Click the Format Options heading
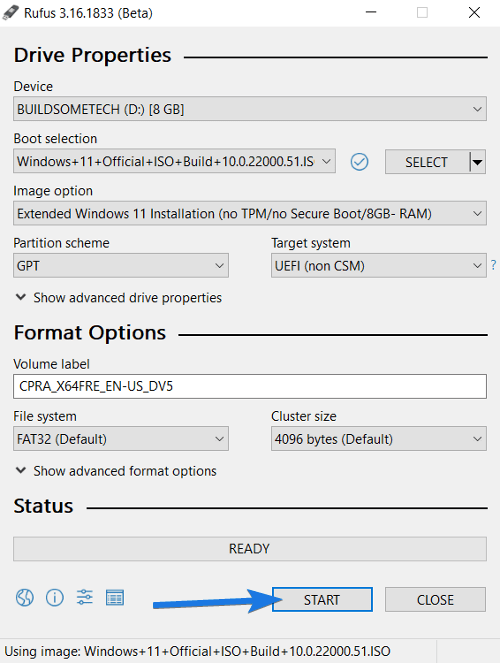The height and width of the screenshot is (663, 500). [x=90, y=333]
